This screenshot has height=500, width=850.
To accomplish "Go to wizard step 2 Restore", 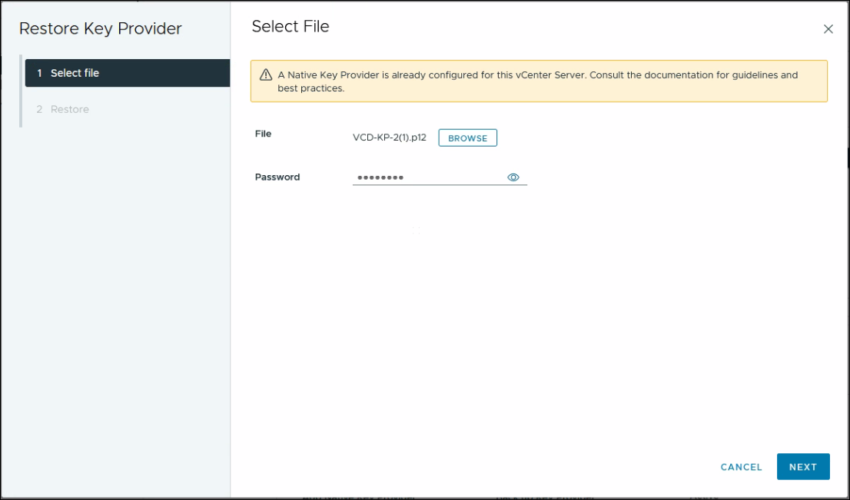I will [69, 109].
